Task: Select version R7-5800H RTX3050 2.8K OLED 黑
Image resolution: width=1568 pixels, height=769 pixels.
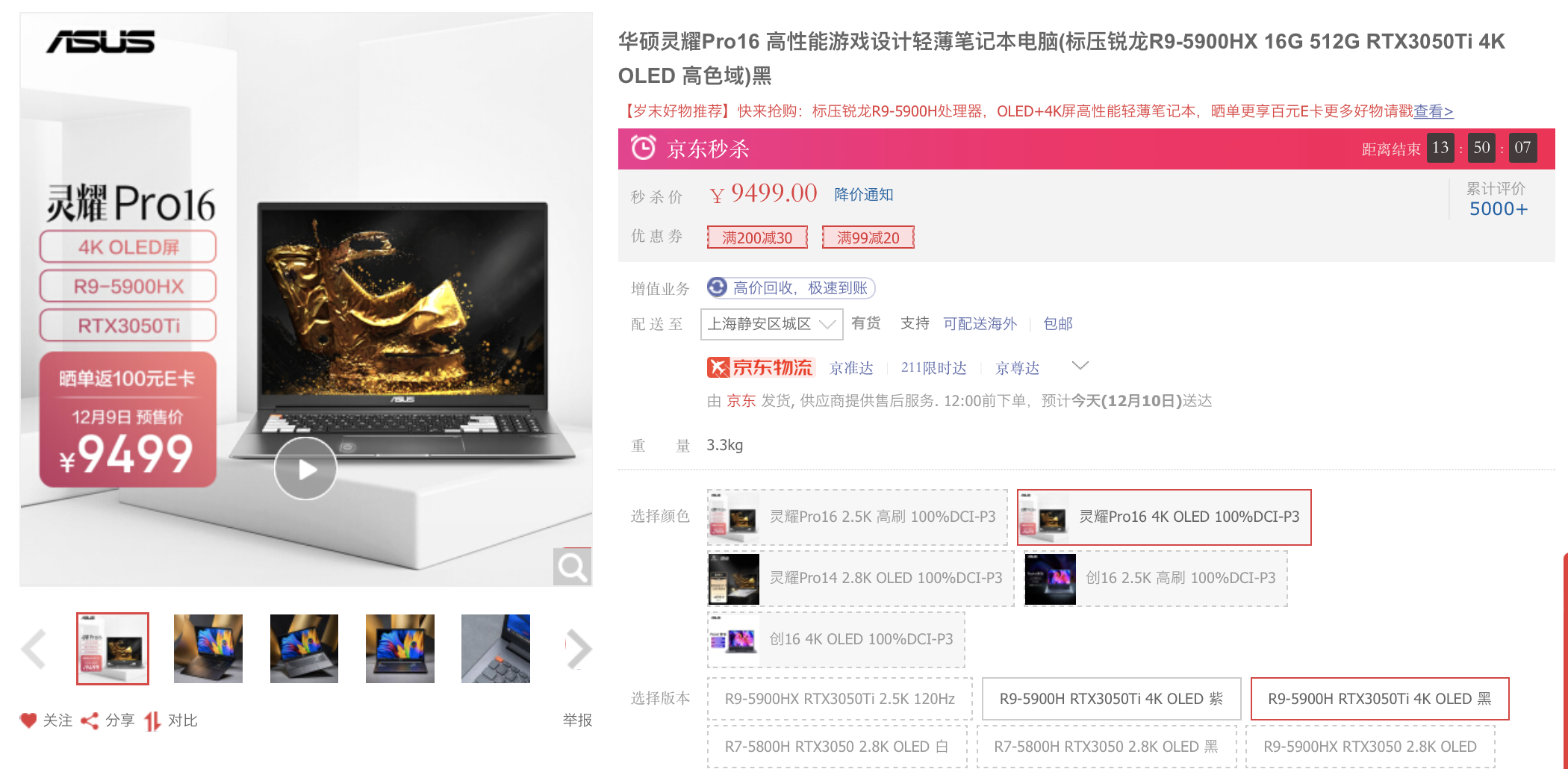Action: [x=1106, y=747]
